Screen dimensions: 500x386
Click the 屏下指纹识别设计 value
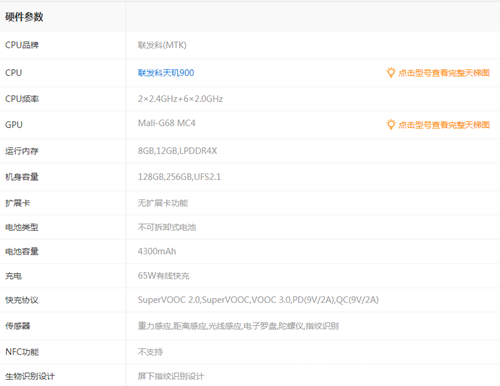[171, 376]
